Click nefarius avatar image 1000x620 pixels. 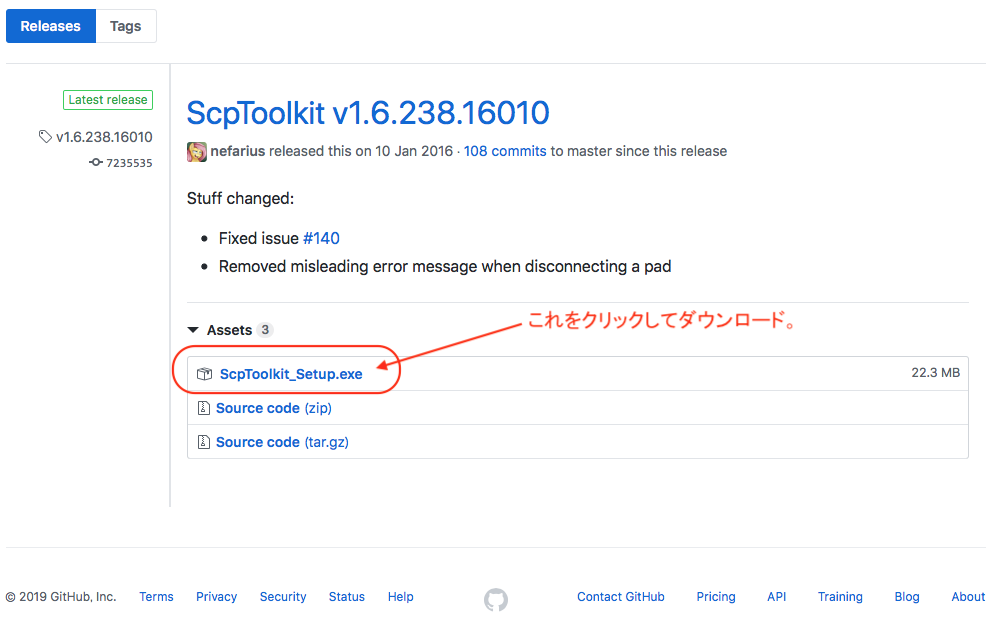[196, 152]
